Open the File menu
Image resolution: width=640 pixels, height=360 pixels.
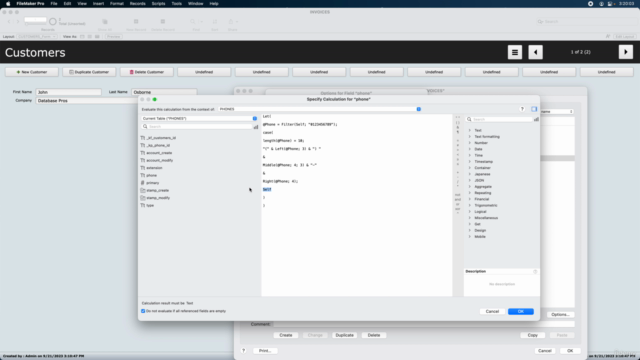pos(54,4)
